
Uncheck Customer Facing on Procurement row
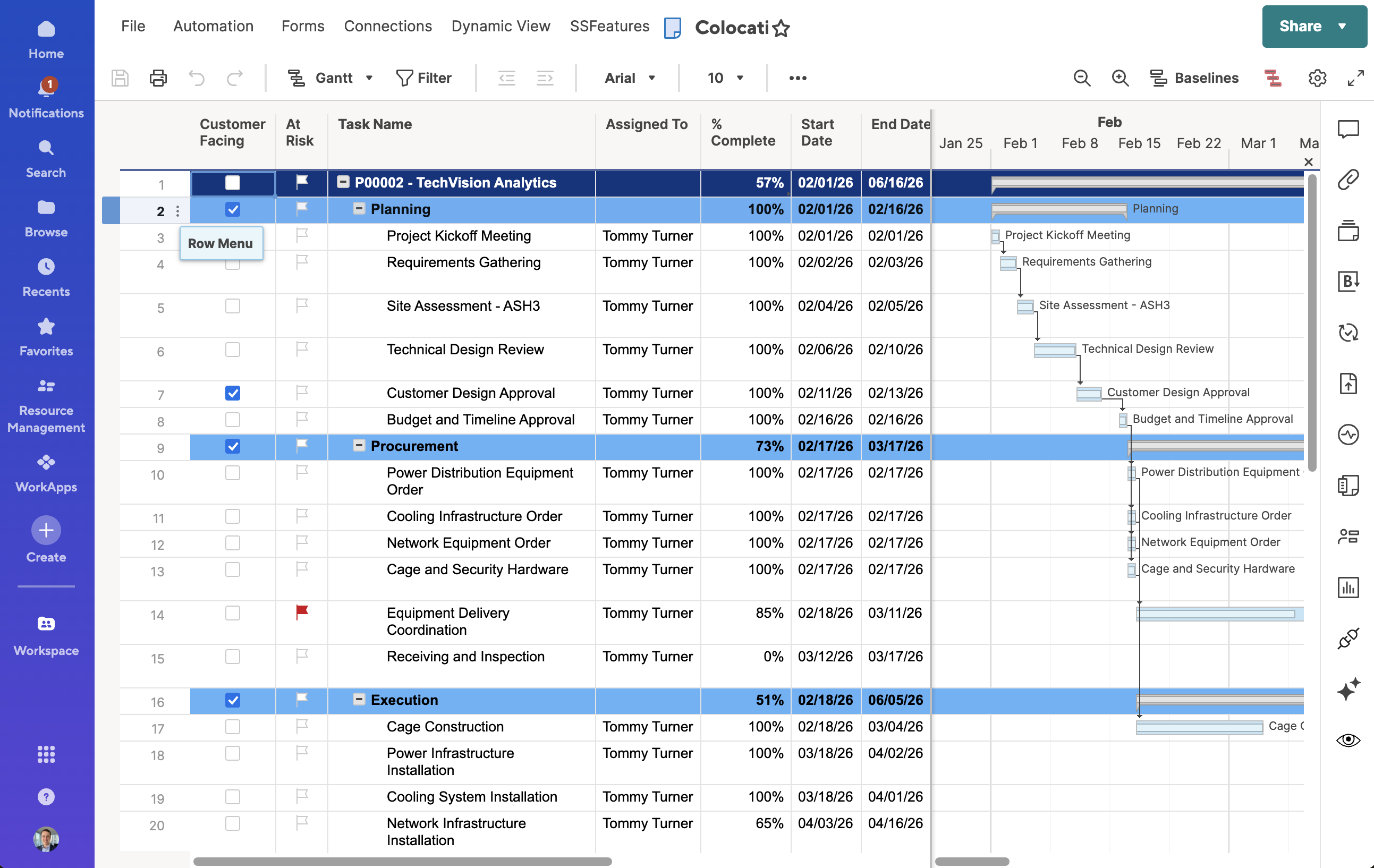(x=232, y=446)
